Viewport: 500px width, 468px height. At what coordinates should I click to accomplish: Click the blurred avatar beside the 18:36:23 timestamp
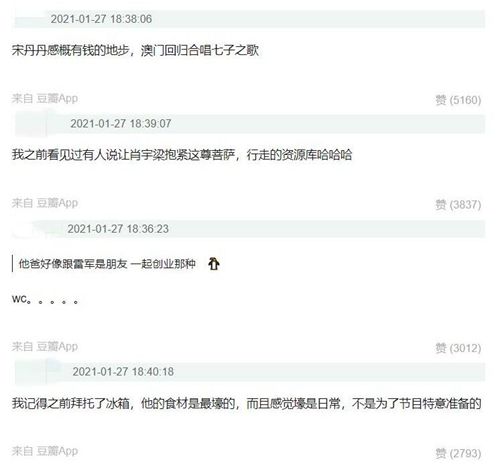(x=30, y=229)
